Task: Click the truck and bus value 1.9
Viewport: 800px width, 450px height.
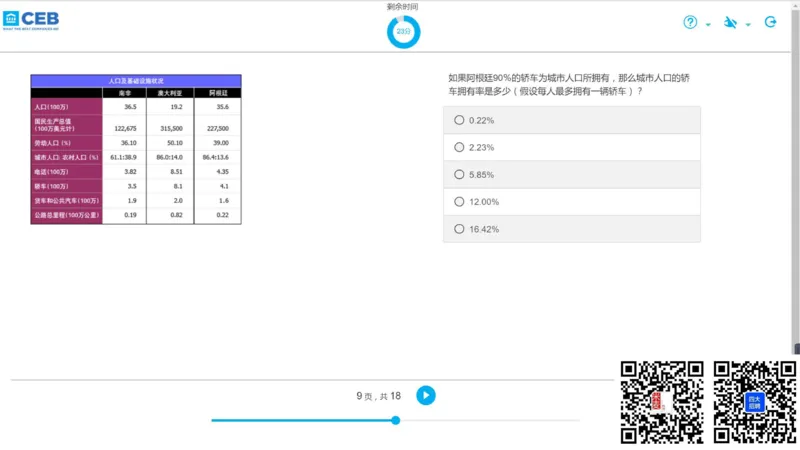Action: (x=132, y=201)
